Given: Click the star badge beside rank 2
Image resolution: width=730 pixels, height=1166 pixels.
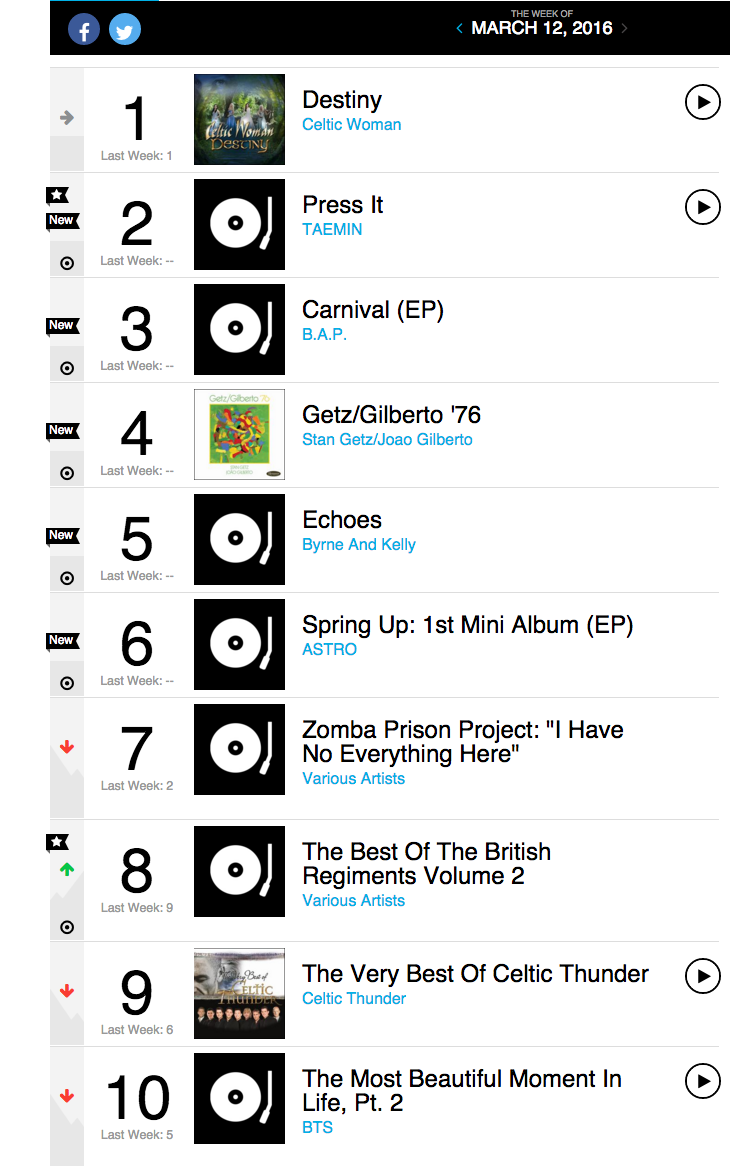Looking at the screenshot, I should click(57, 195).
